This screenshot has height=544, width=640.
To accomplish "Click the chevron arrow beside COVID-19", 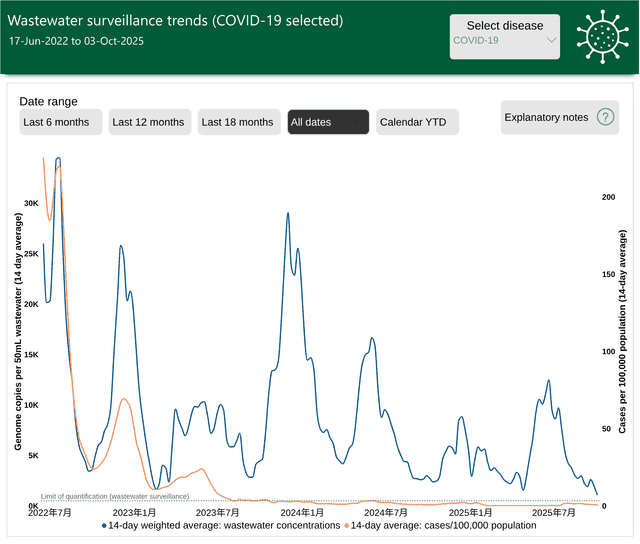I will (551, 41).
